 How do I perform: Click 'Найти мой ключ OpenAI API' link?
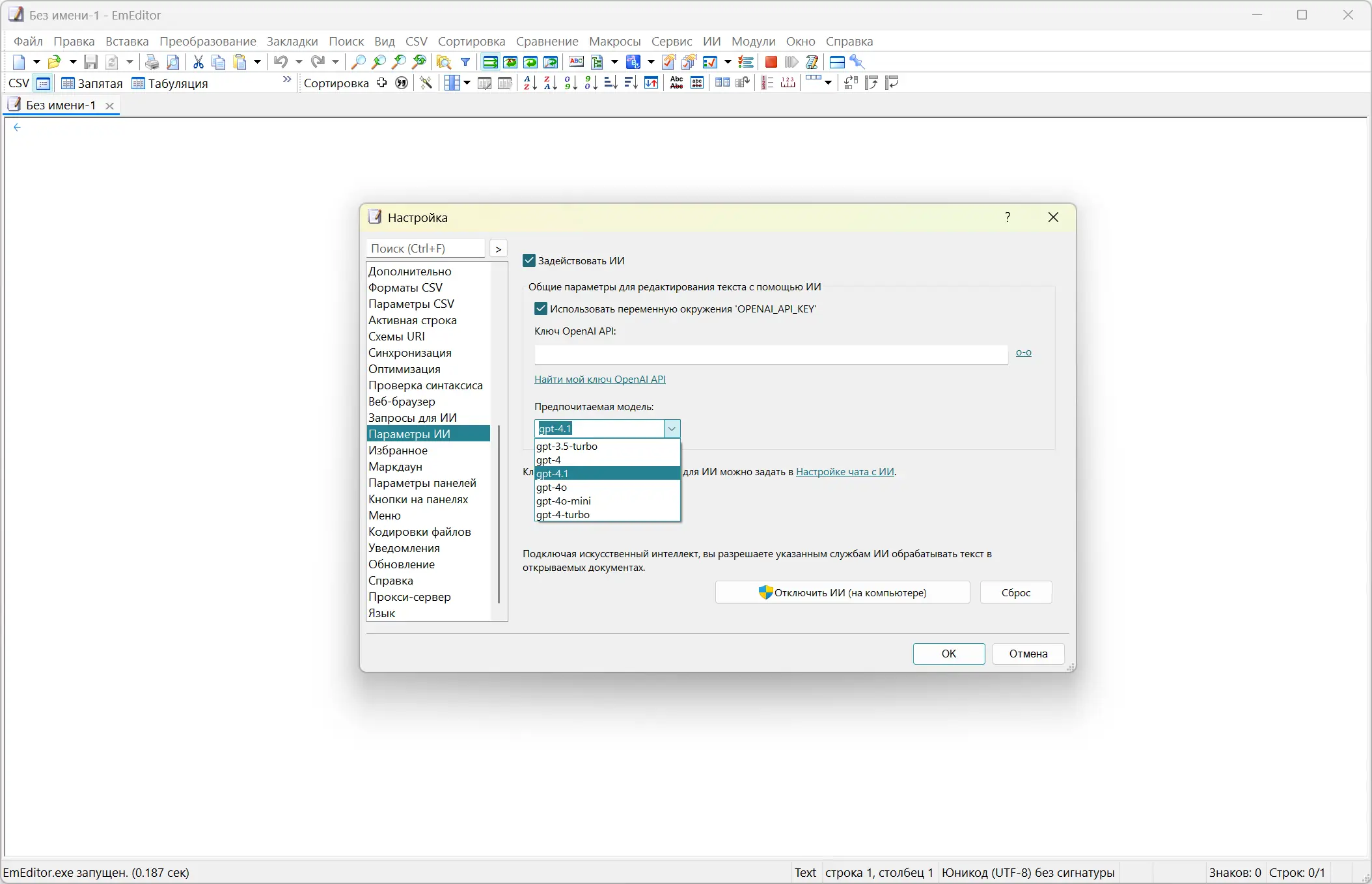tap(599, 379)
